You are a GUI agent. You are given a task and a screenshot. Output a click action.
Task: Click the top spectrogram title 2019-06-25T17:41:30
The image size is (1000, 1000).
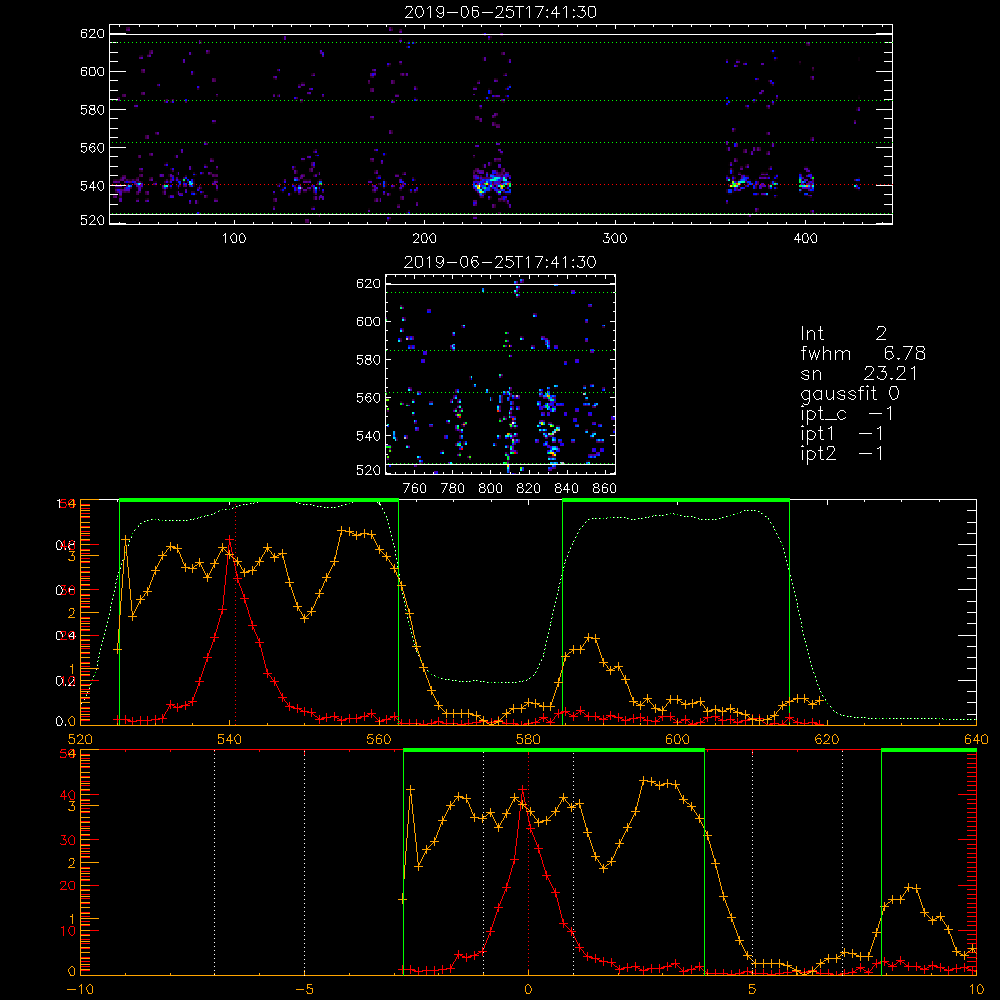pos(501,12)
